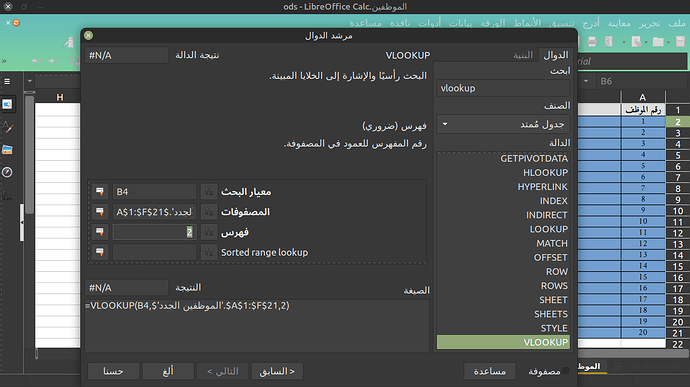Open the مساعدة menu in menu bar
Viewport: 690px width, 387px height.
[x=366, y=23]
